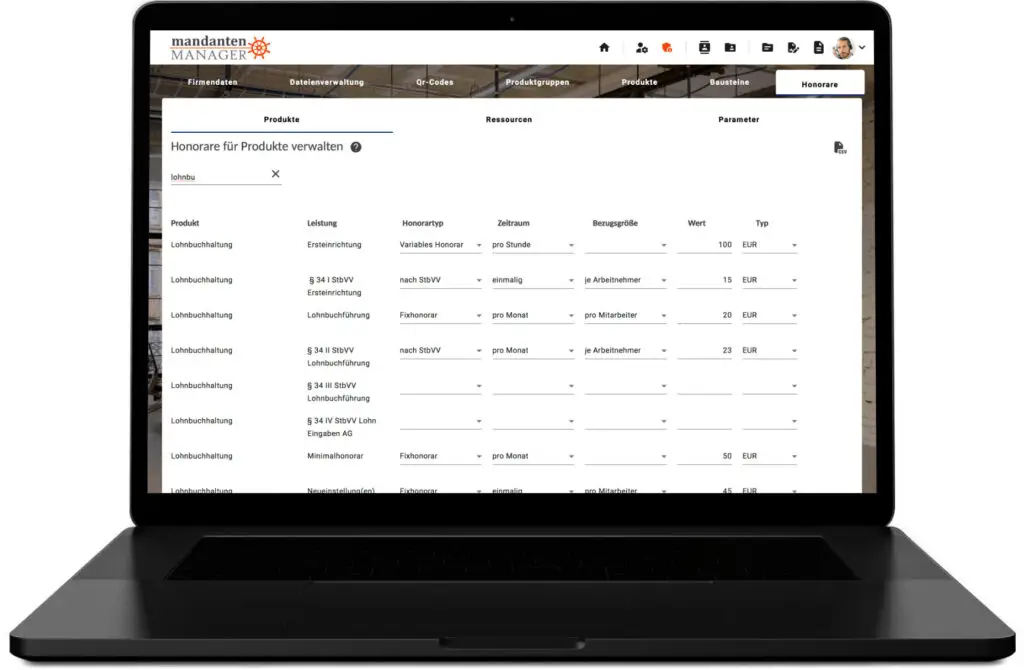Viewport: 1024px width, 670px height.
Task: Open 'nach StbVV' dropdown in § 34 II row
Action: (x=441, y=351)
